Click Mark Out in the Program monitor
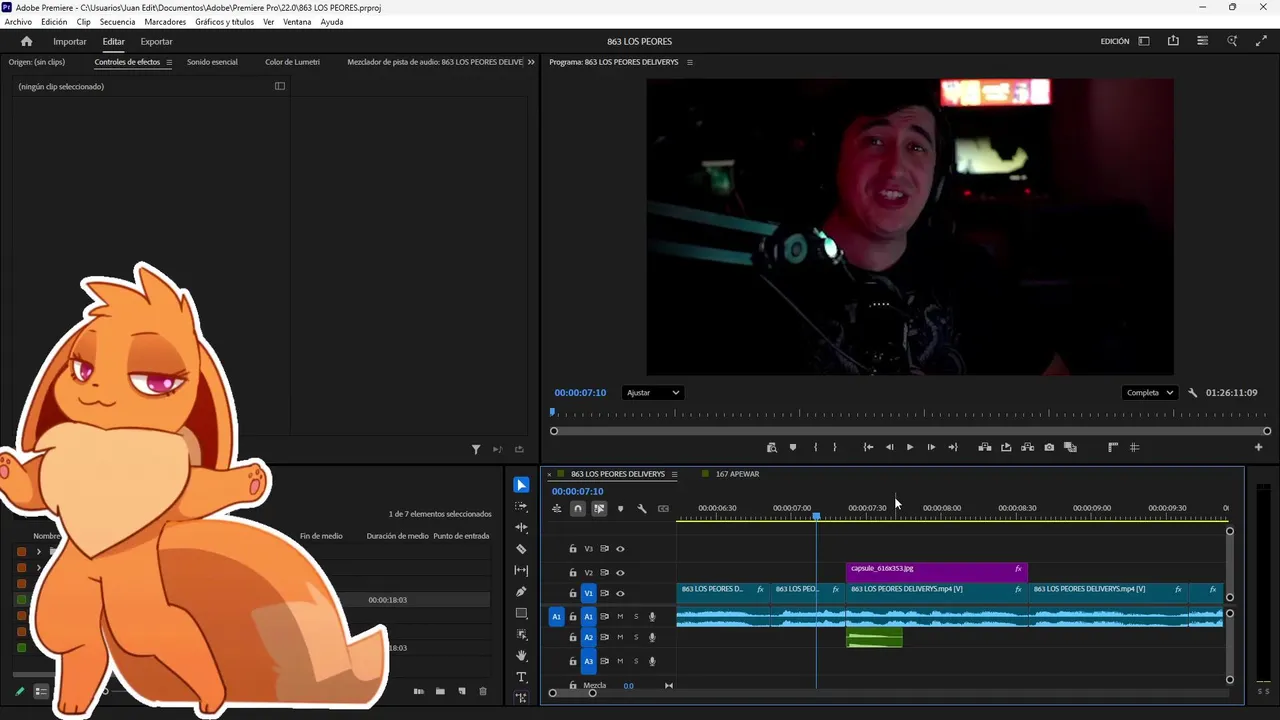1280x720 pixels. pos(835,447)
